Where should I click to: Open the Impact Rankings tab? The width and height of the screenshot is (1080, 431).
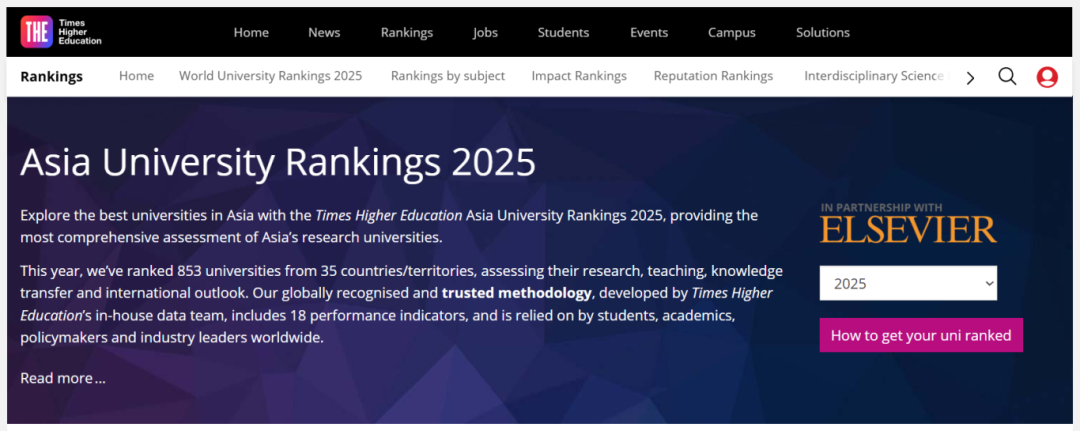579,76
